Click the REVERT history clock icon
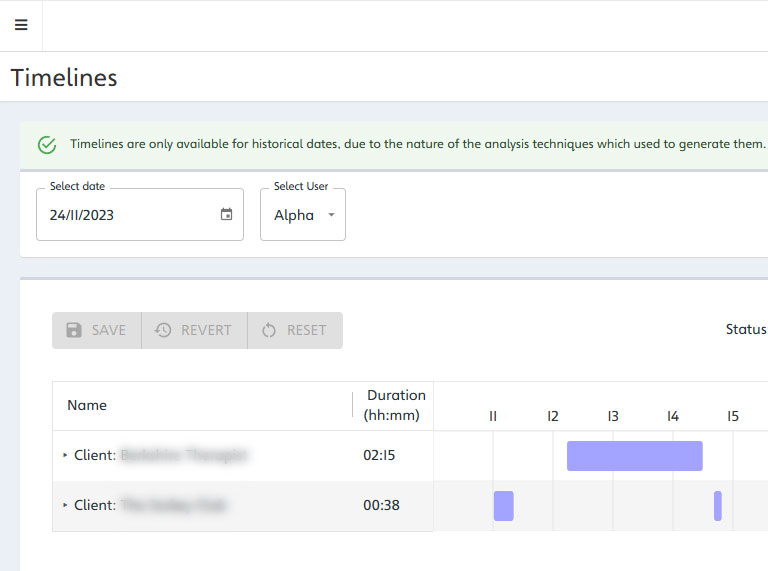768x571 pixels. coord(163,330)
